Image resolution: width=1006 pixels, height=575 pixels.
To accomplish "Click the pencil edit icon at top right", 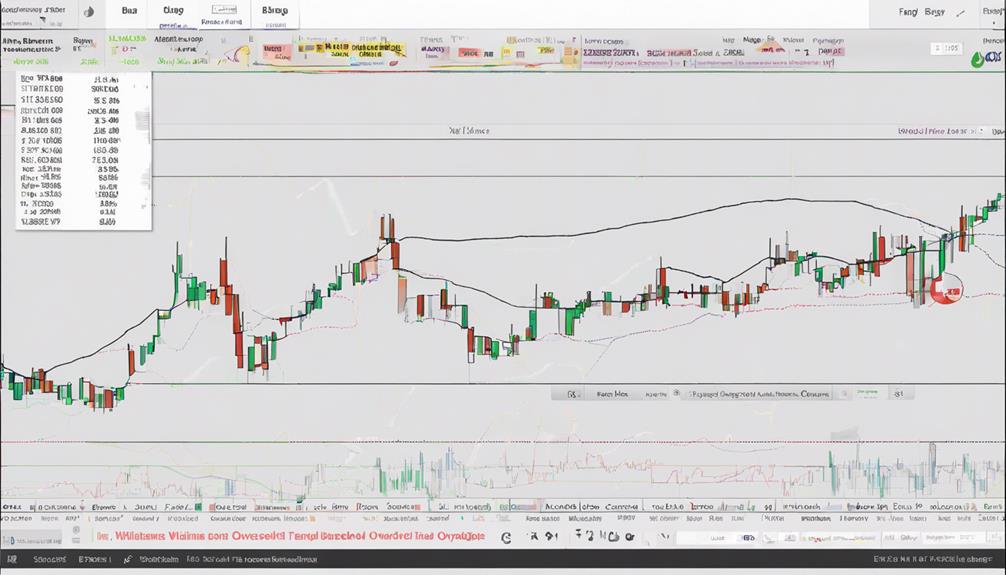I will pyautogui.click(x=960, y=12).
